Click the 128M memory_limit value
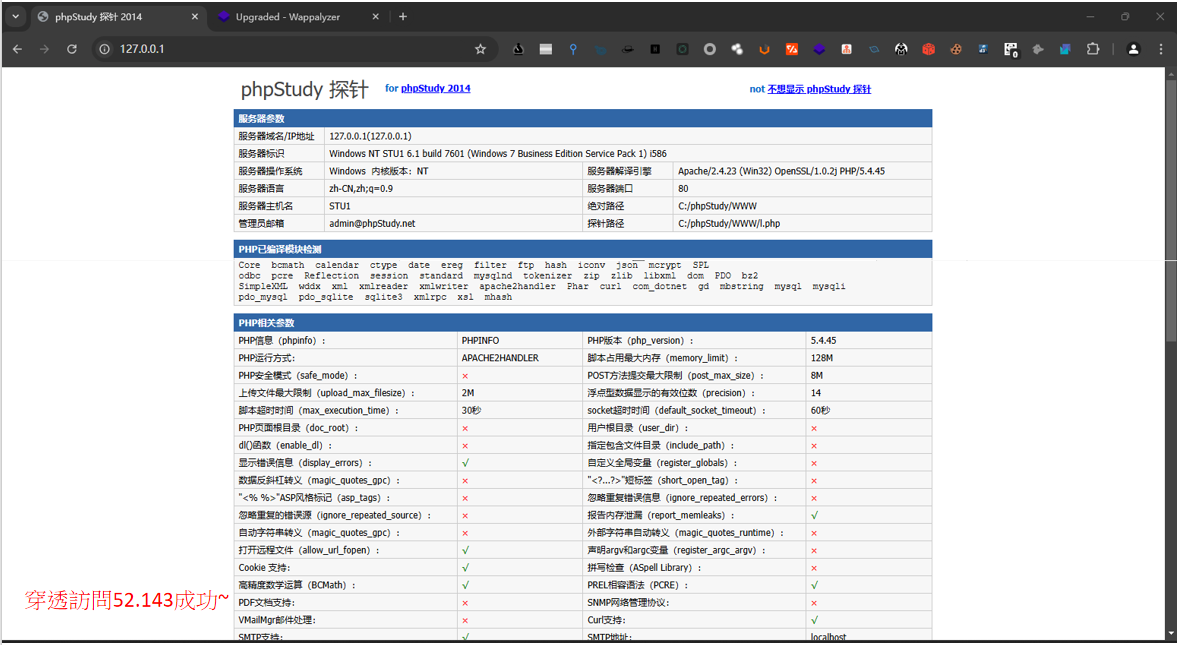 tap(822, 358)
